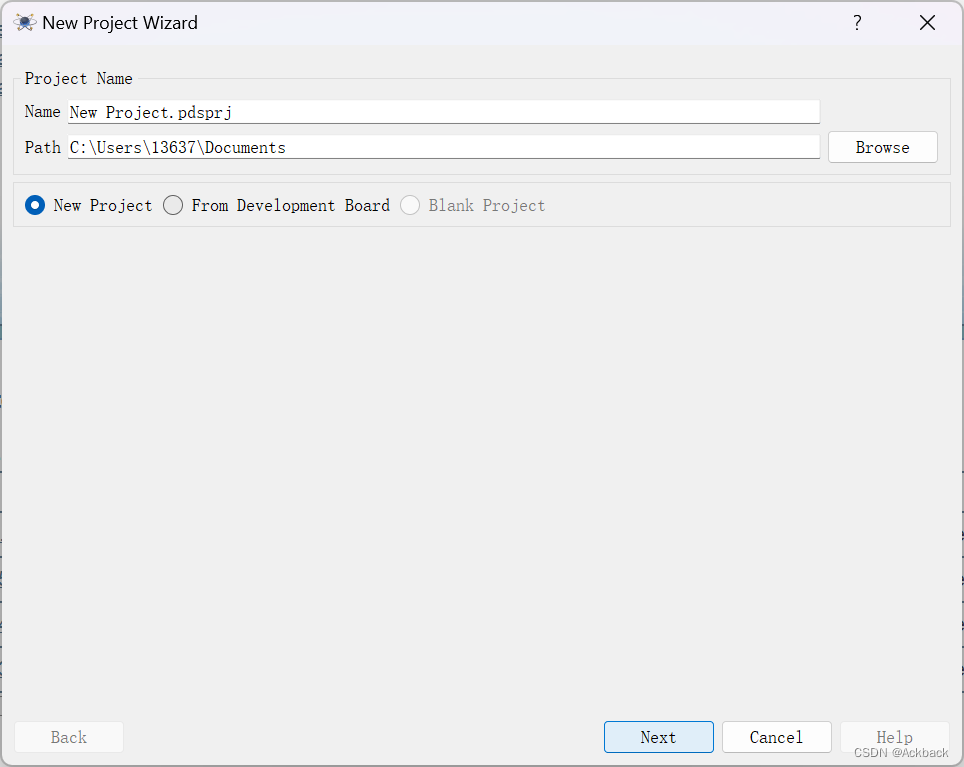Click the Back button
The image size is (964, 767).
[x=69, y=737]
